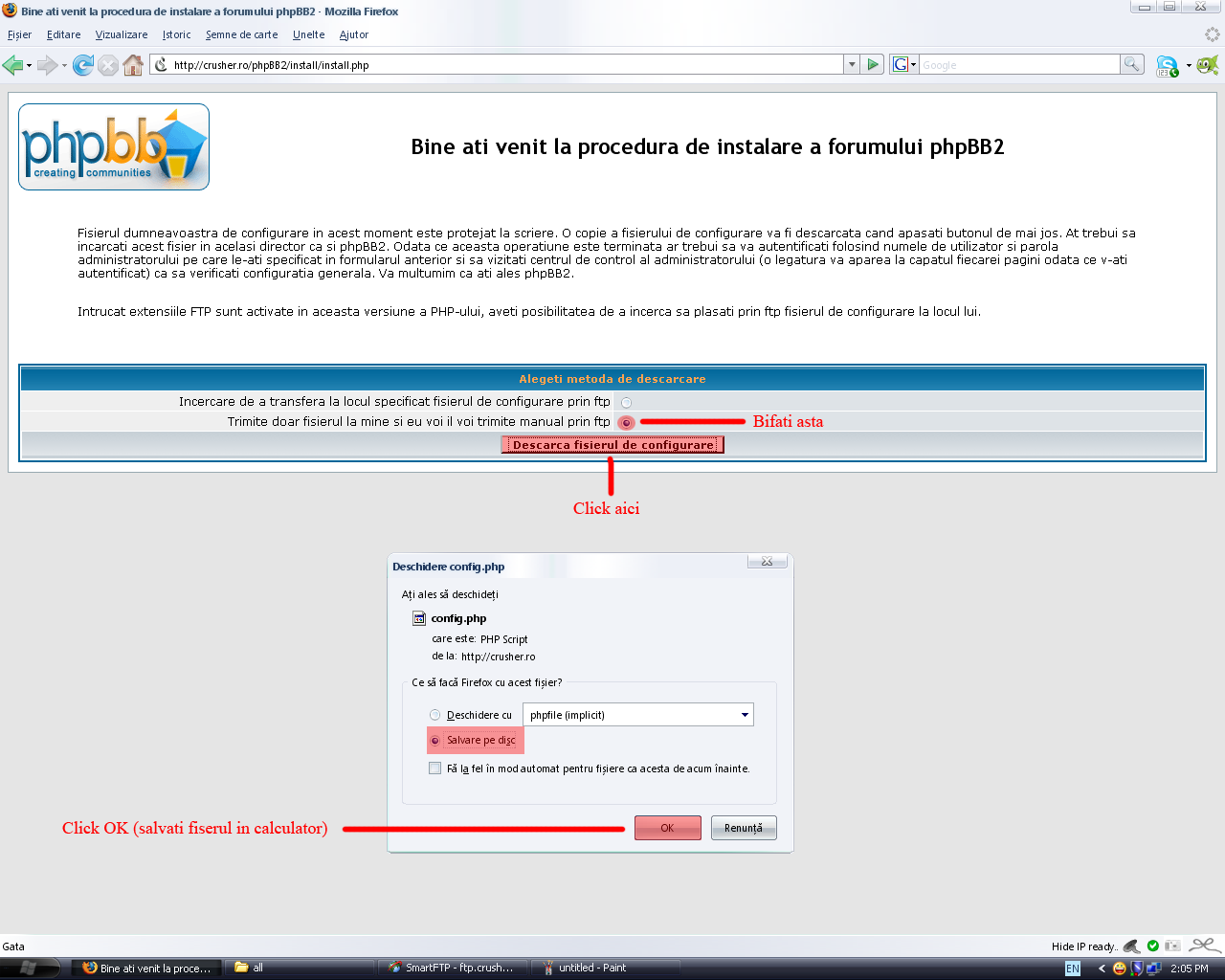Click the network monitors tray icon
Image resolution: width=1225 pixels, height=980 pixels.
[x=1153, y=969]
